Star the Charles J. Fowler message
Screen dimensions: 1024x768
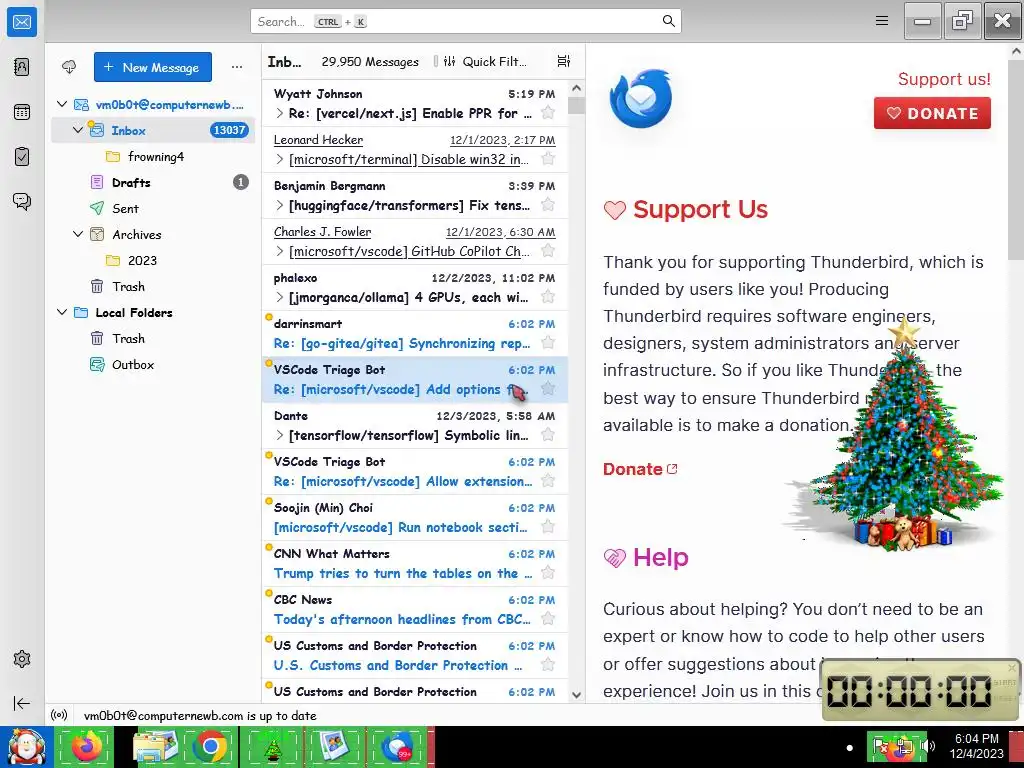tap(548, 251)
